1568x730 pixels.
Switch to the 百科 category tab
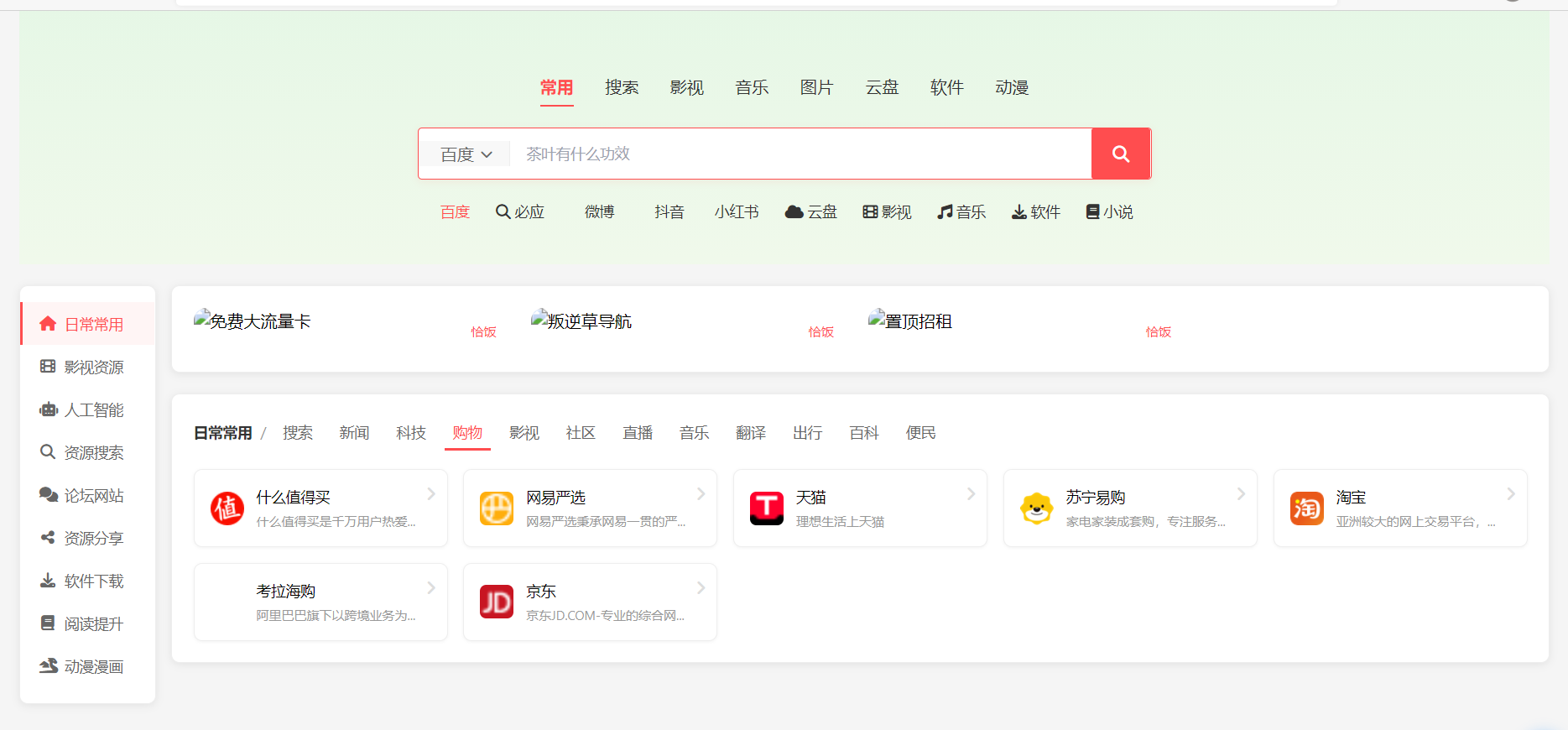click(864, 433)
